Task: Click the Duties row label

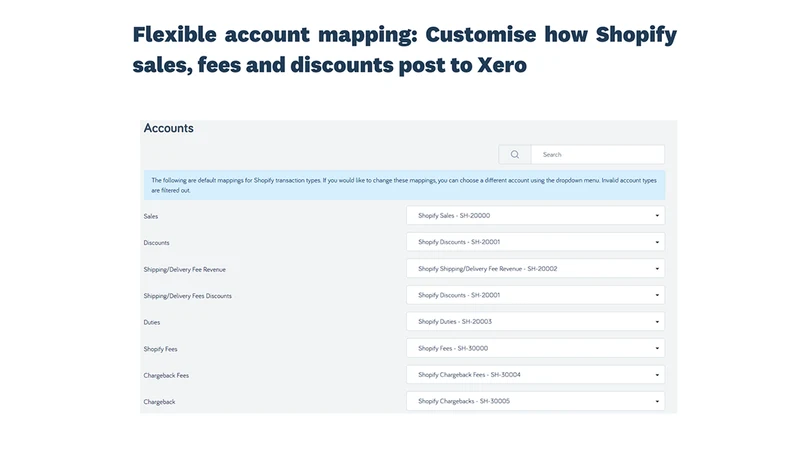Action: point(152,322)
